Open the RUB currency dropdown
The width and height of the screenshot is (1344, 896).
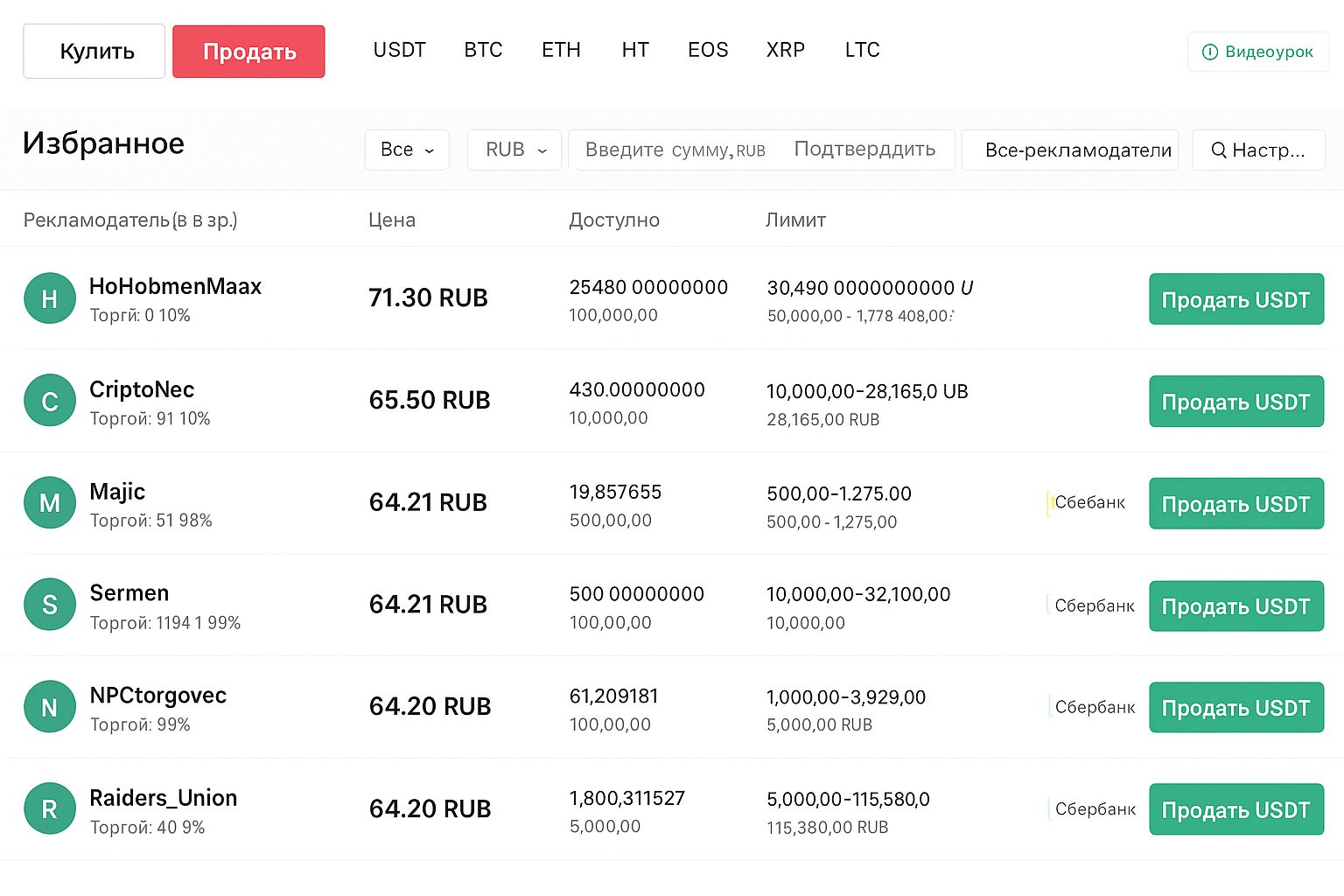[514, 150]
